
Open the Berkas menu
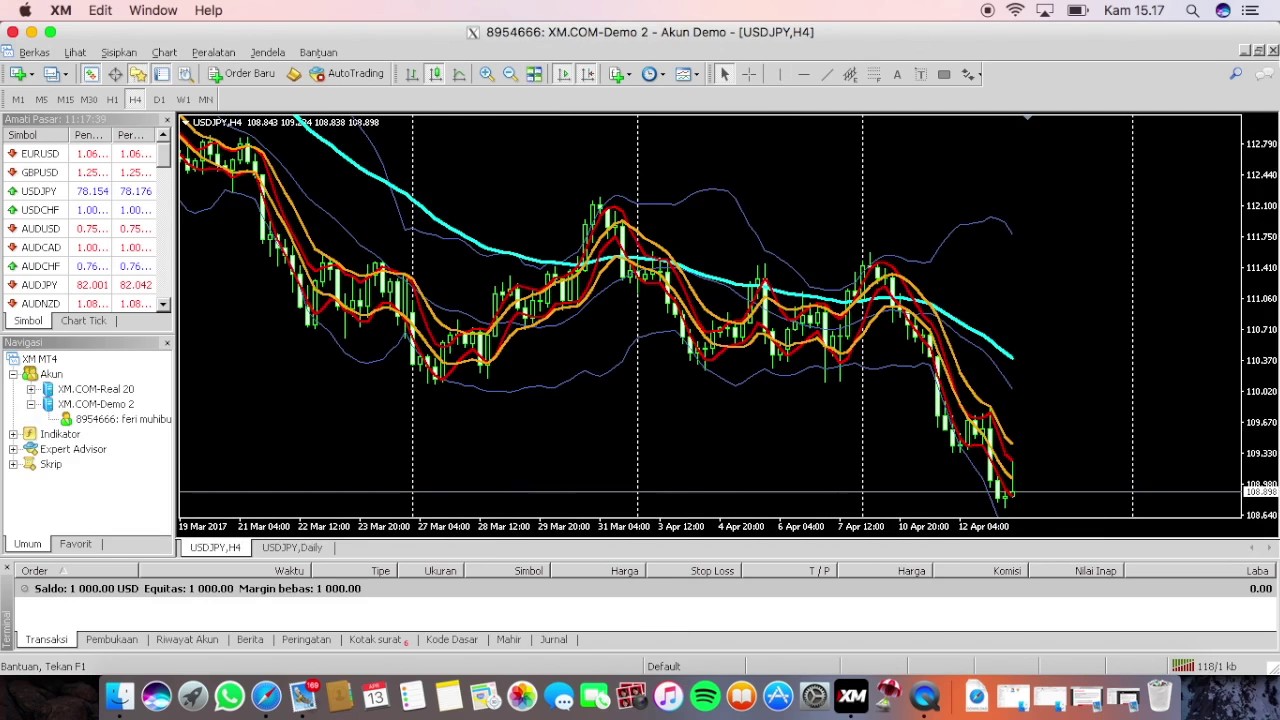click(x=34, y=53)
